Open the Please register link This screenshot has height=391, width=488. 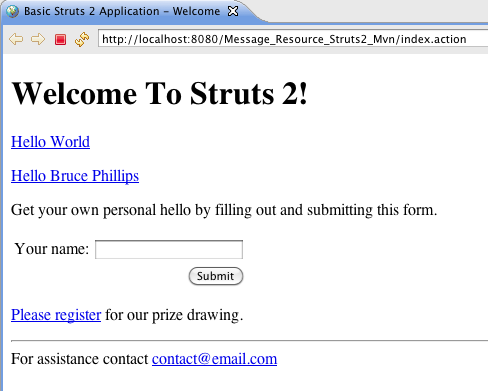[x=56, y=315]
